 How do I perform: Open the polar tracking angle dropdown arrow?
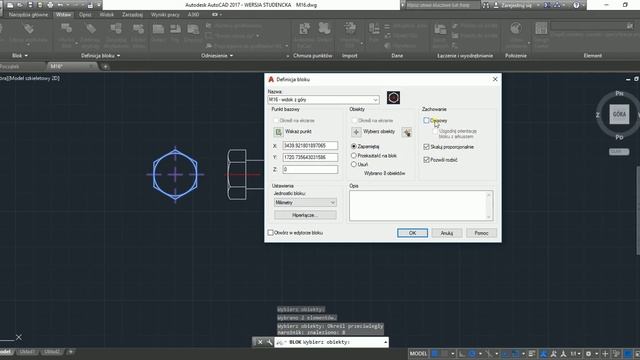click(480, 353)
